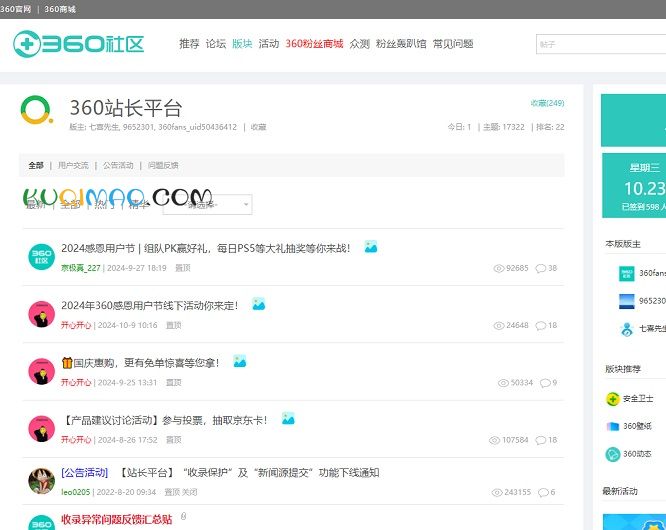Open 粉丝轰趴馆 nav item
The height and width of the screenshot is (530, 666).
(401, 44)
